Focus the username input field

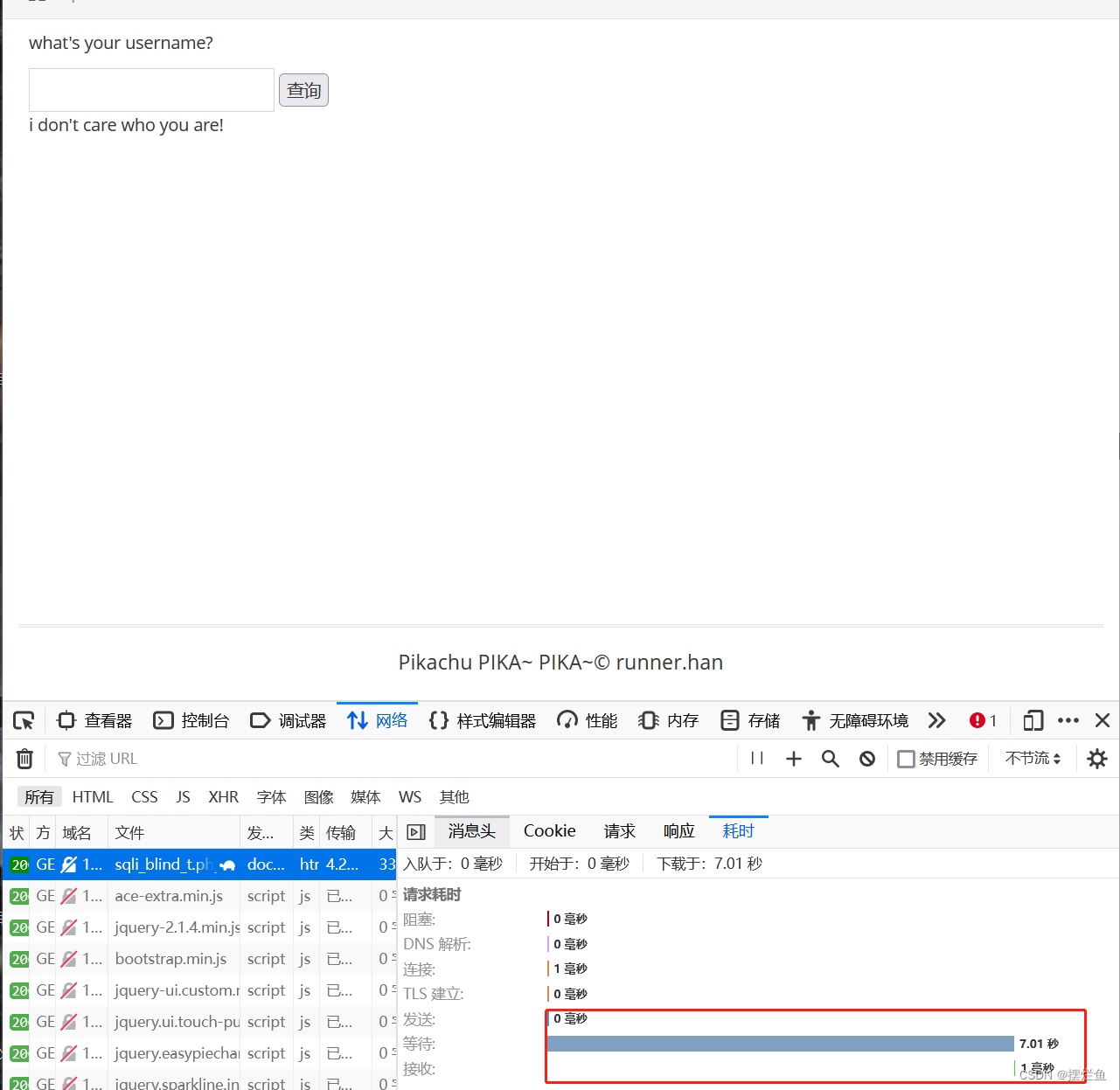coord(151,90)
